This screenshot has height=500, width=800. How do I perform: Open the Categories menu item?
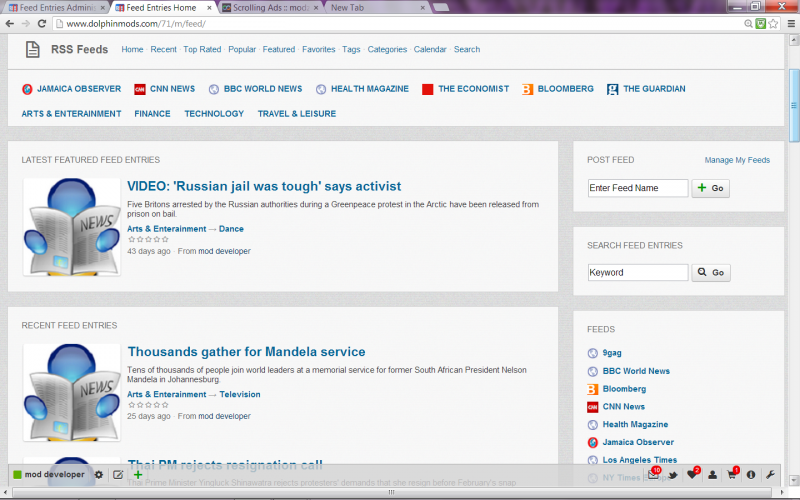point(387,49)
